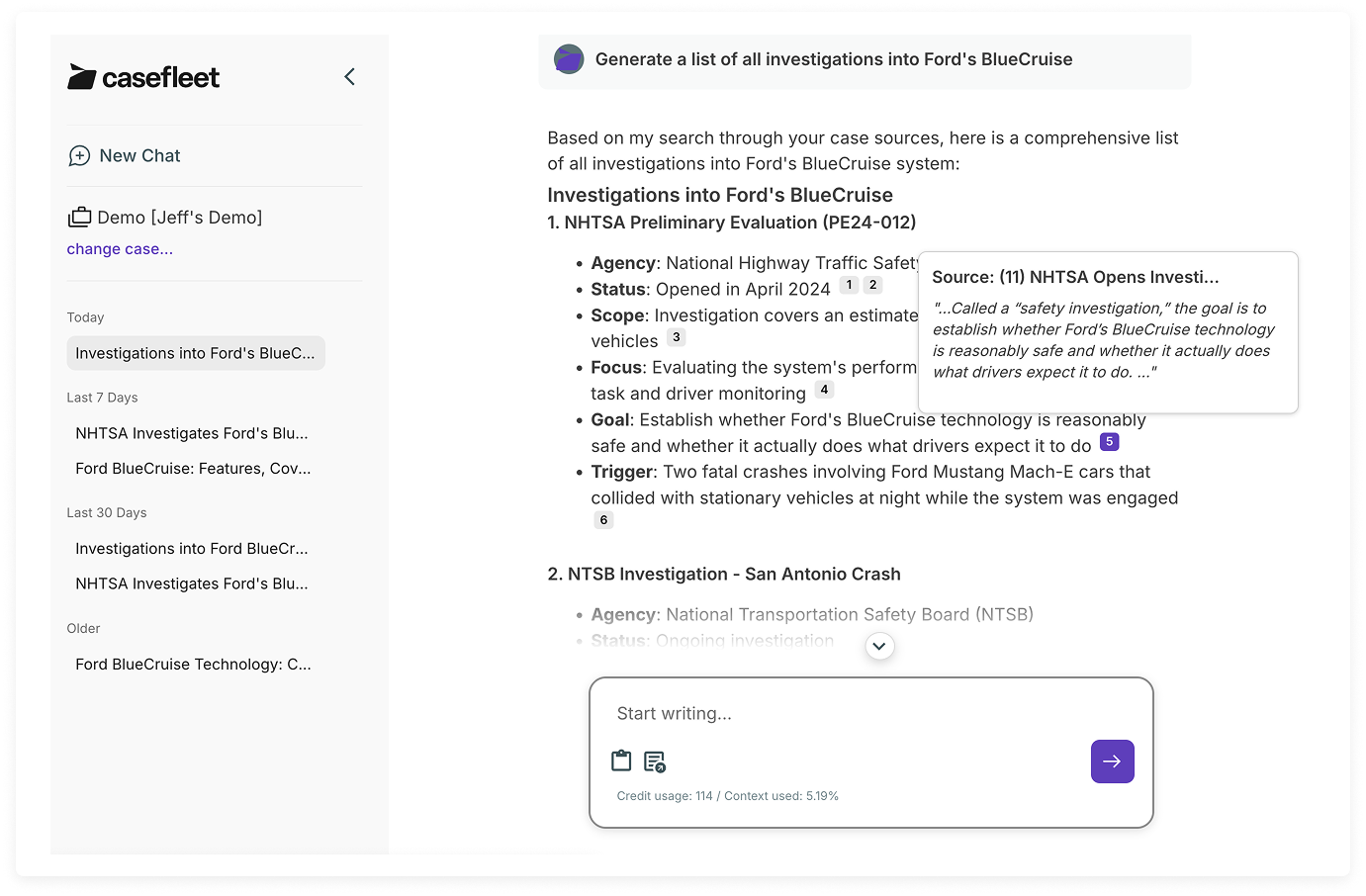Viewport: 1366px width, 896px height.
Task: Click citation badge 2 next to Status
Action: click(872, 285)
